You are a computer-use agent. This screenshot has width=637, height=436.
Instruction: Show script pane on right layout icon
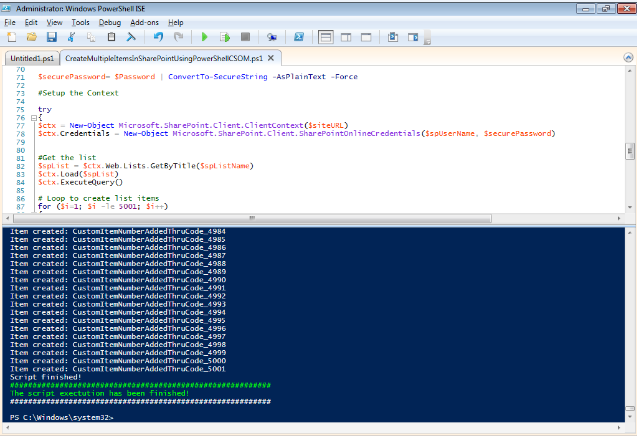pos(346,37)
